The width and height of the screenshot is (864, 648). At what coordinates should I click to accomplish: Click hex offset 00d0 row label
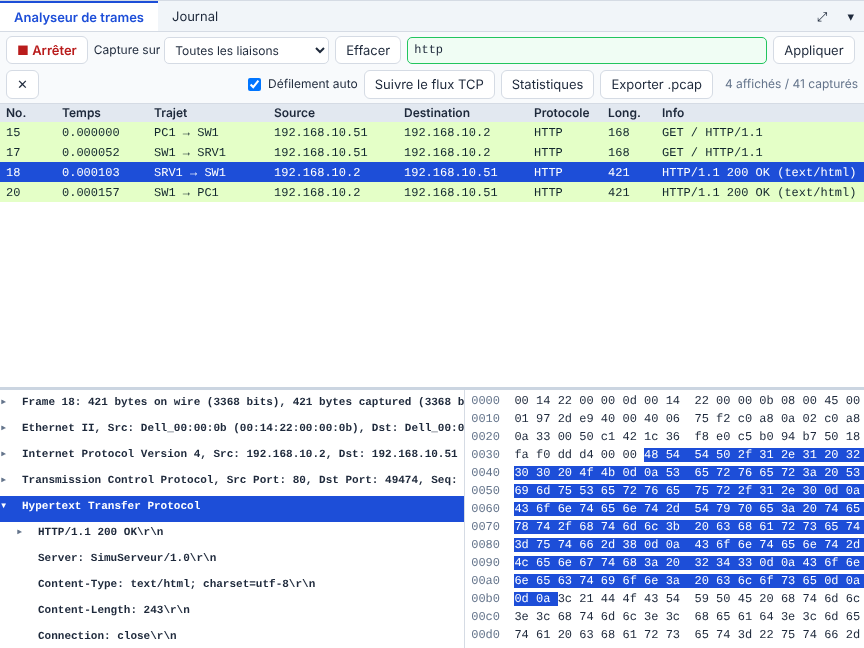[x=485, y=635]
